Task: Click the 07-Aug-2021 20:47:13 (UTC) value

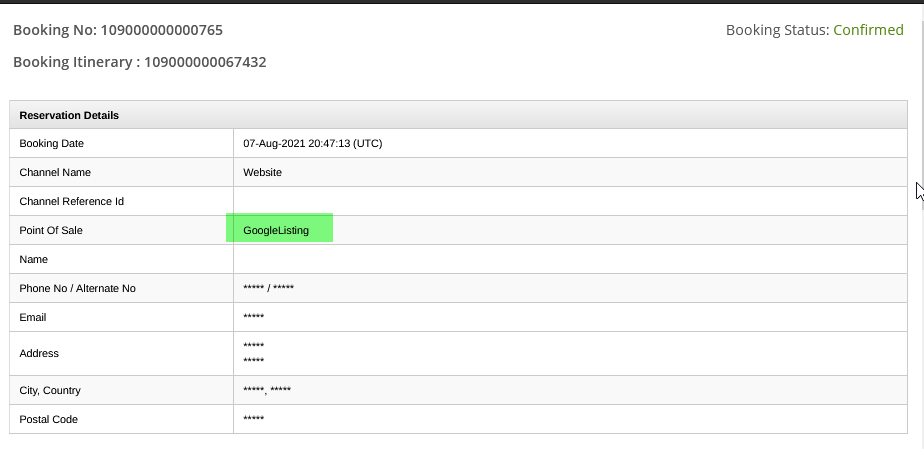Action: coord(312,143)
